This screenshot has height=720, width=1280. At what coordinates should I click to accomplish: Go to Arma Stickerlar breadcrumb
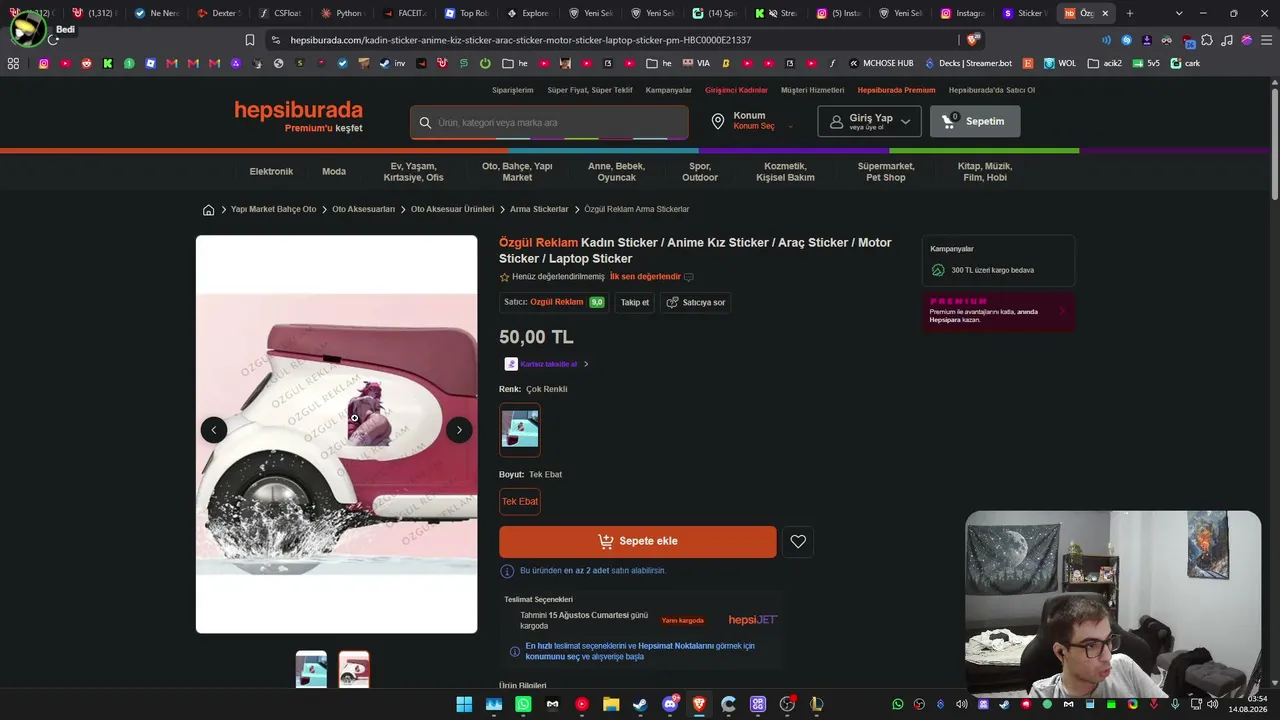click(x=539, y=209)
